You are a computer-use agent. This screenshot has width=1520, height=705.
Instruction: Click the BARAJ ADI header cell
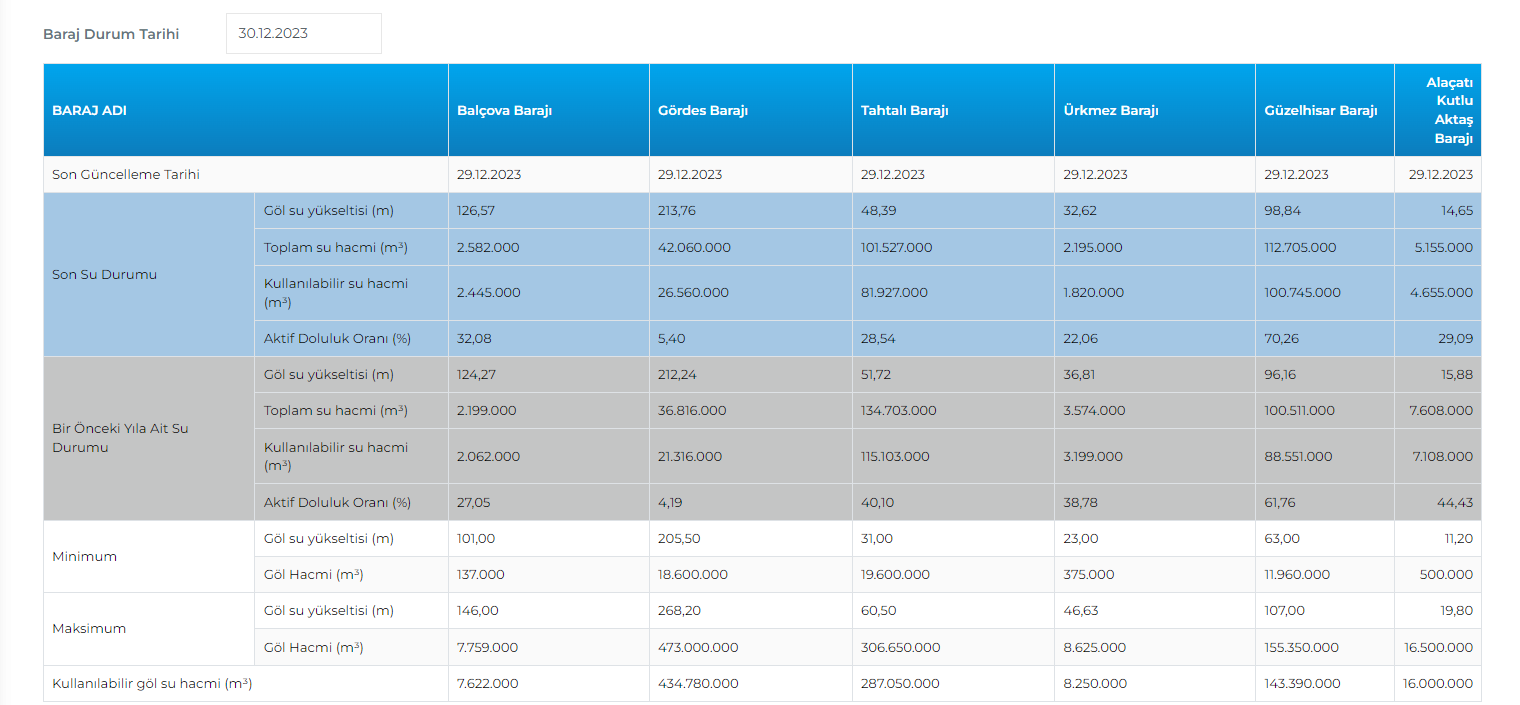[x=90, y=111]
